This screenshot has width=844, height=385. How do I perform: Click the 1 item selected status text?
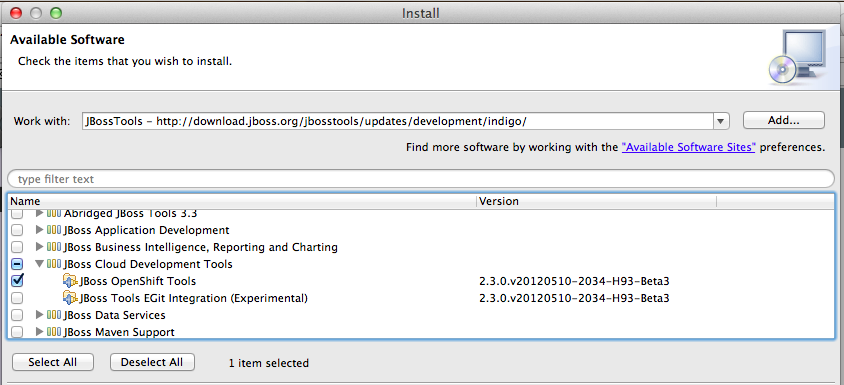pyautogui.click(x=269, y=363)
